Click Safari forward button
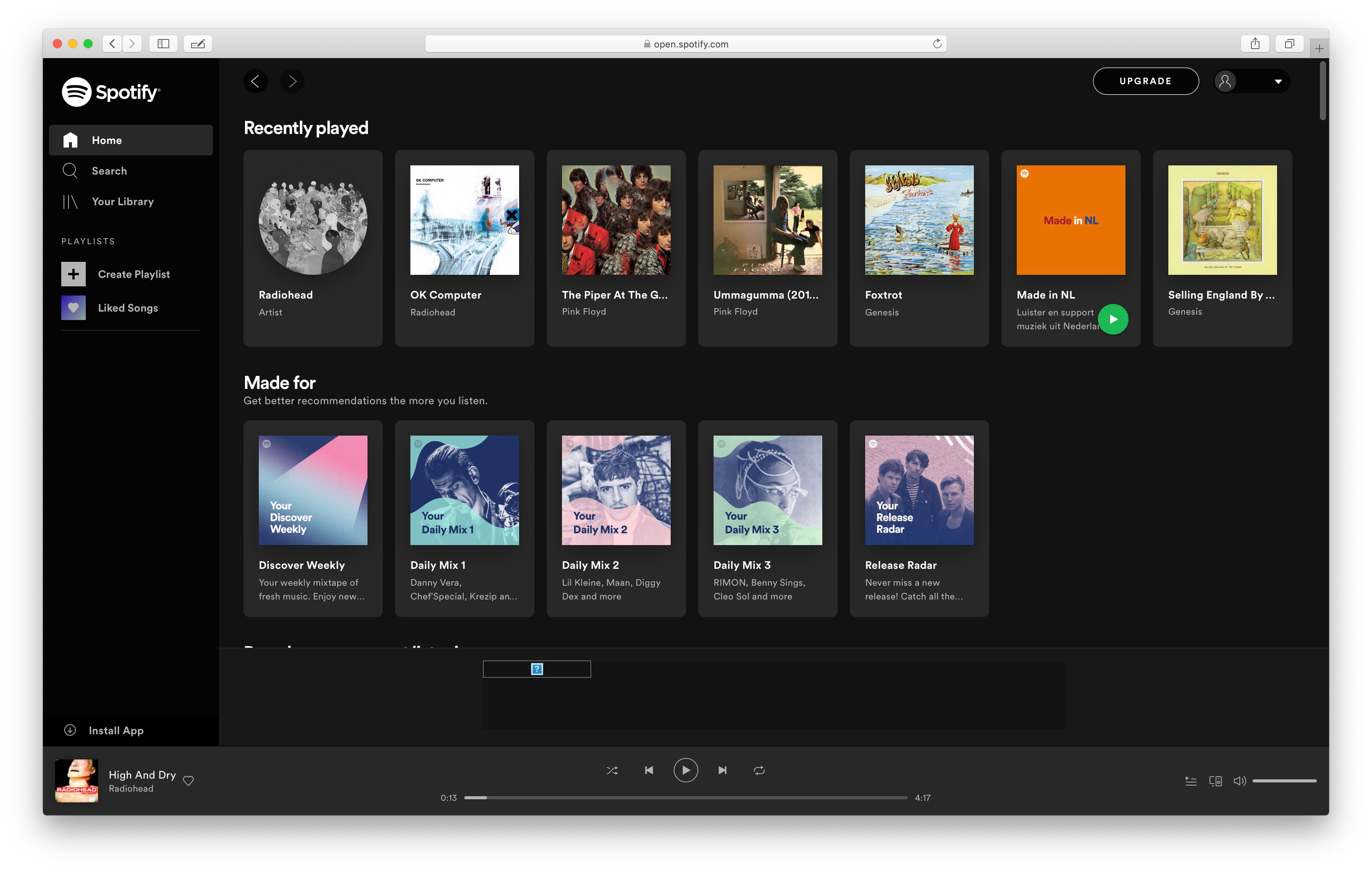 [x=132, y=44]
